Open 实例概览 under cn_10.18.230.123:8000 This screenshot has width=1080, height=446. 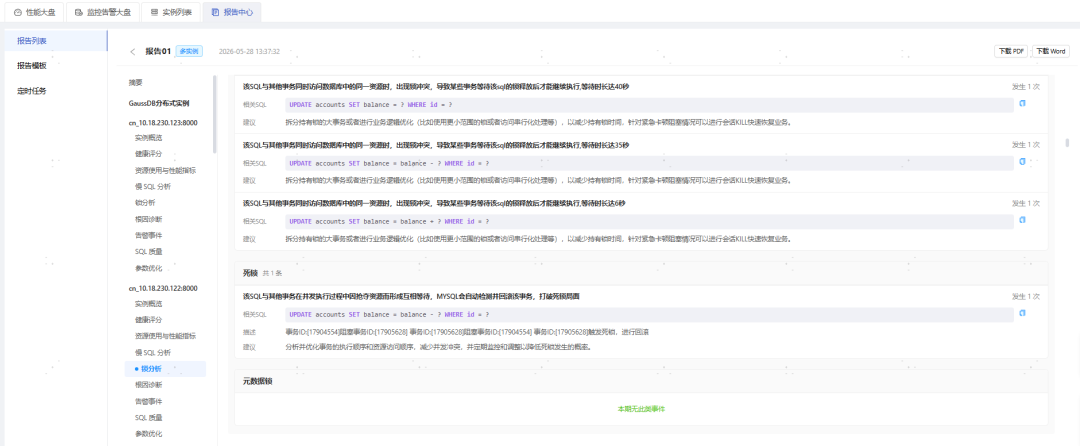pyautogui.click(x=148, y=137)
